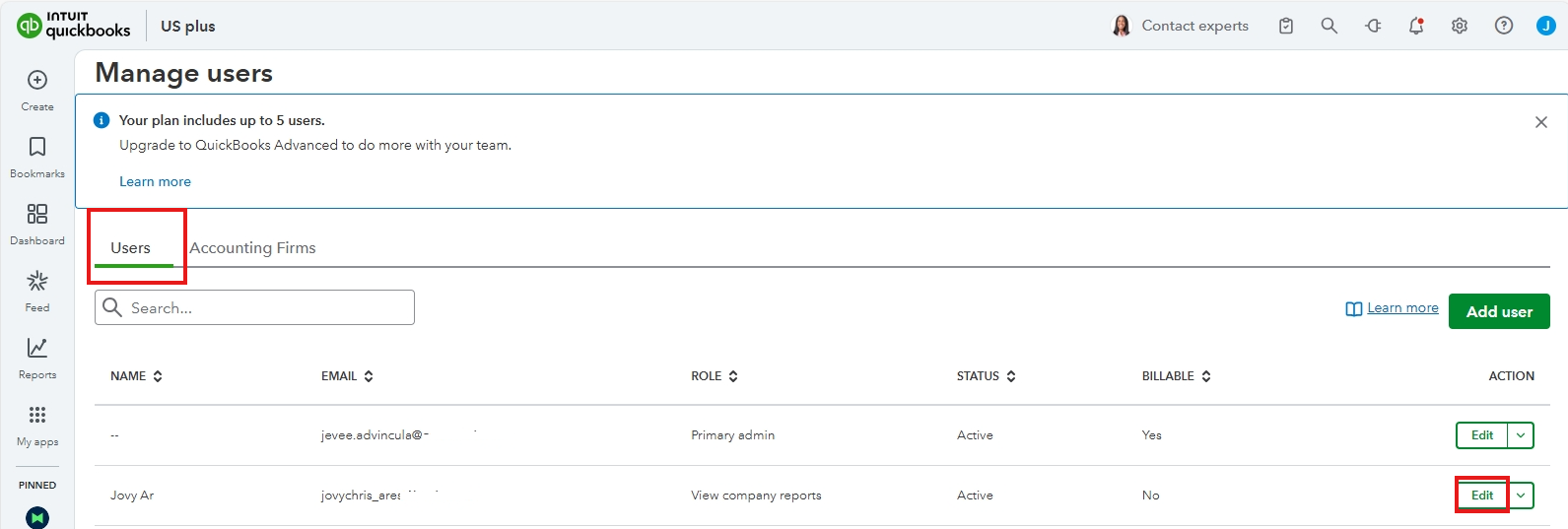Go to Dashboard in the sidebar

click(37, 215)
